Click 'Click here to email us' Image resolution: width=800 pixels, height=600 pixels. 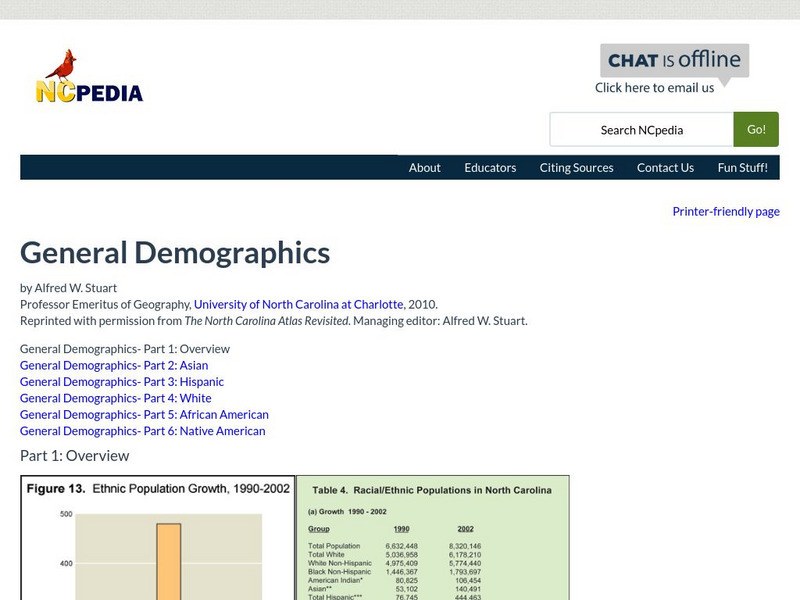pos(655,88)
